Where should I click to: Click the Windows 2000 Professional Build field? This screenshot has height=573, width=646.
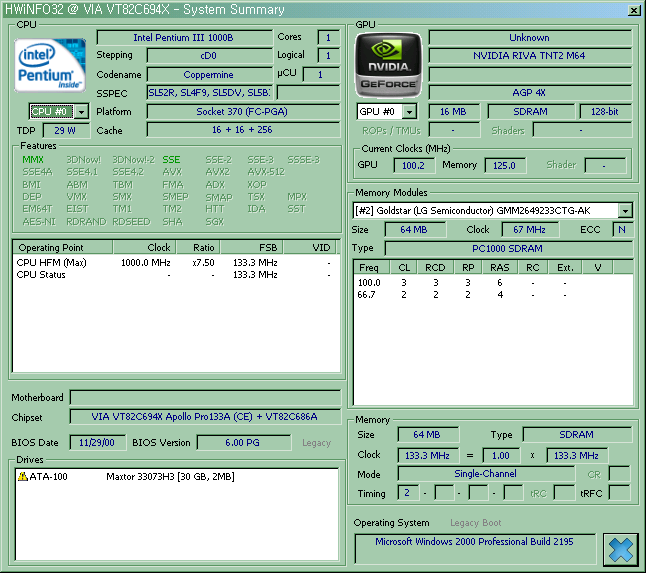point(475,549)
